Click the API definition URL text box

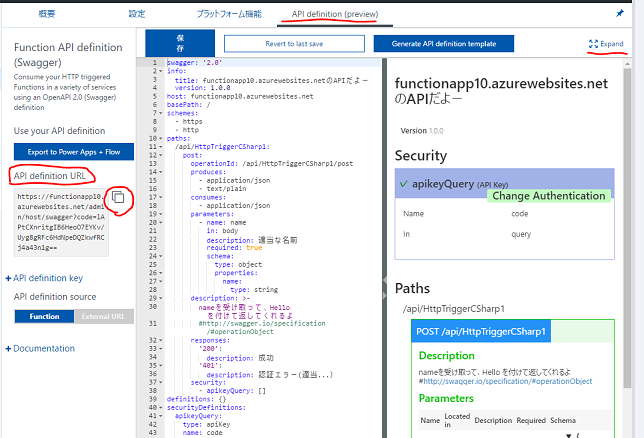61,222
